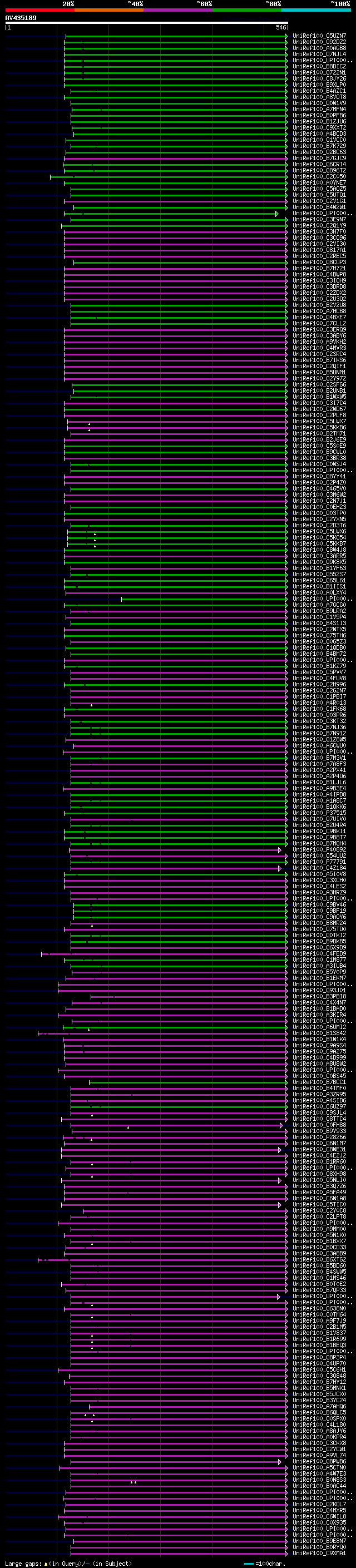Select the UniRef100_B7GJC9 label
Image resolution: width=356 pixels, height=1568 pixels.
click(x=319, y=159)
